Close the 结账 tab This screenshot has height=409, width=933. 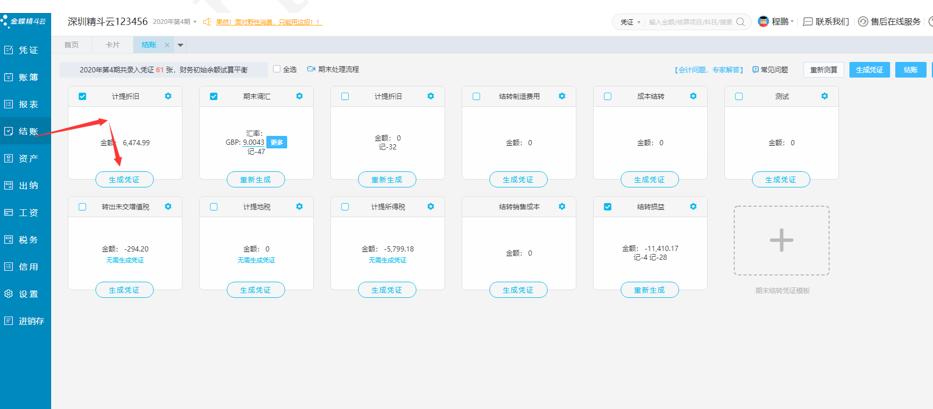point(167,45)
